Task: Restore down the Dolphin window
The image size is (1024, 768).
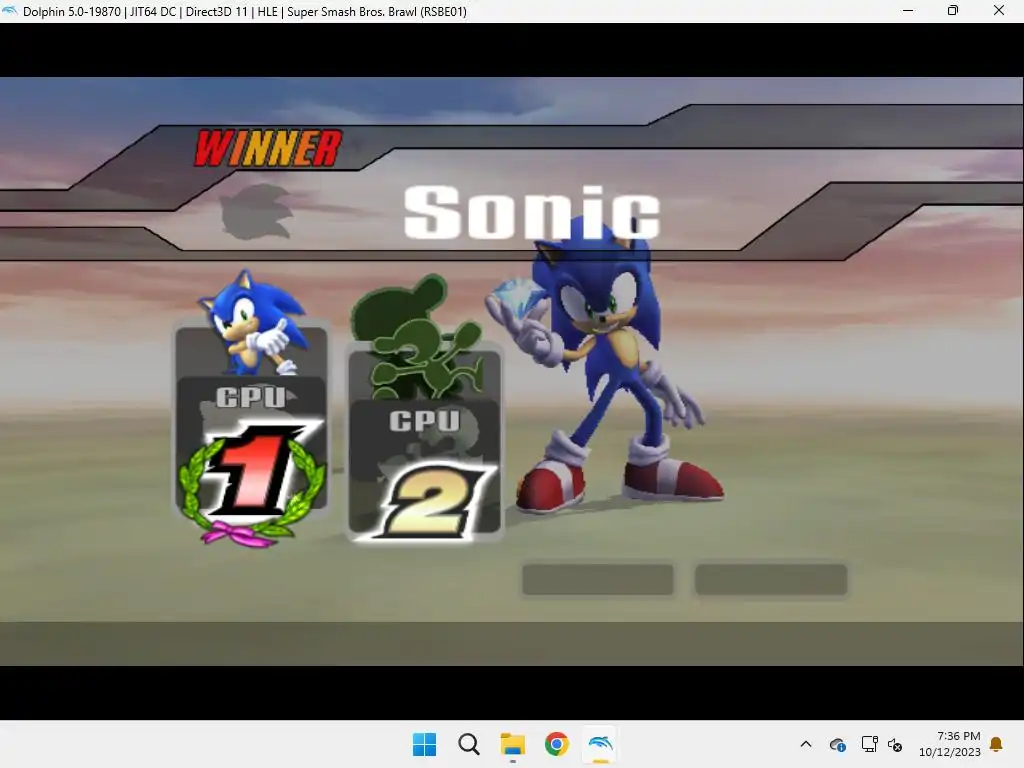Action: 953,10
